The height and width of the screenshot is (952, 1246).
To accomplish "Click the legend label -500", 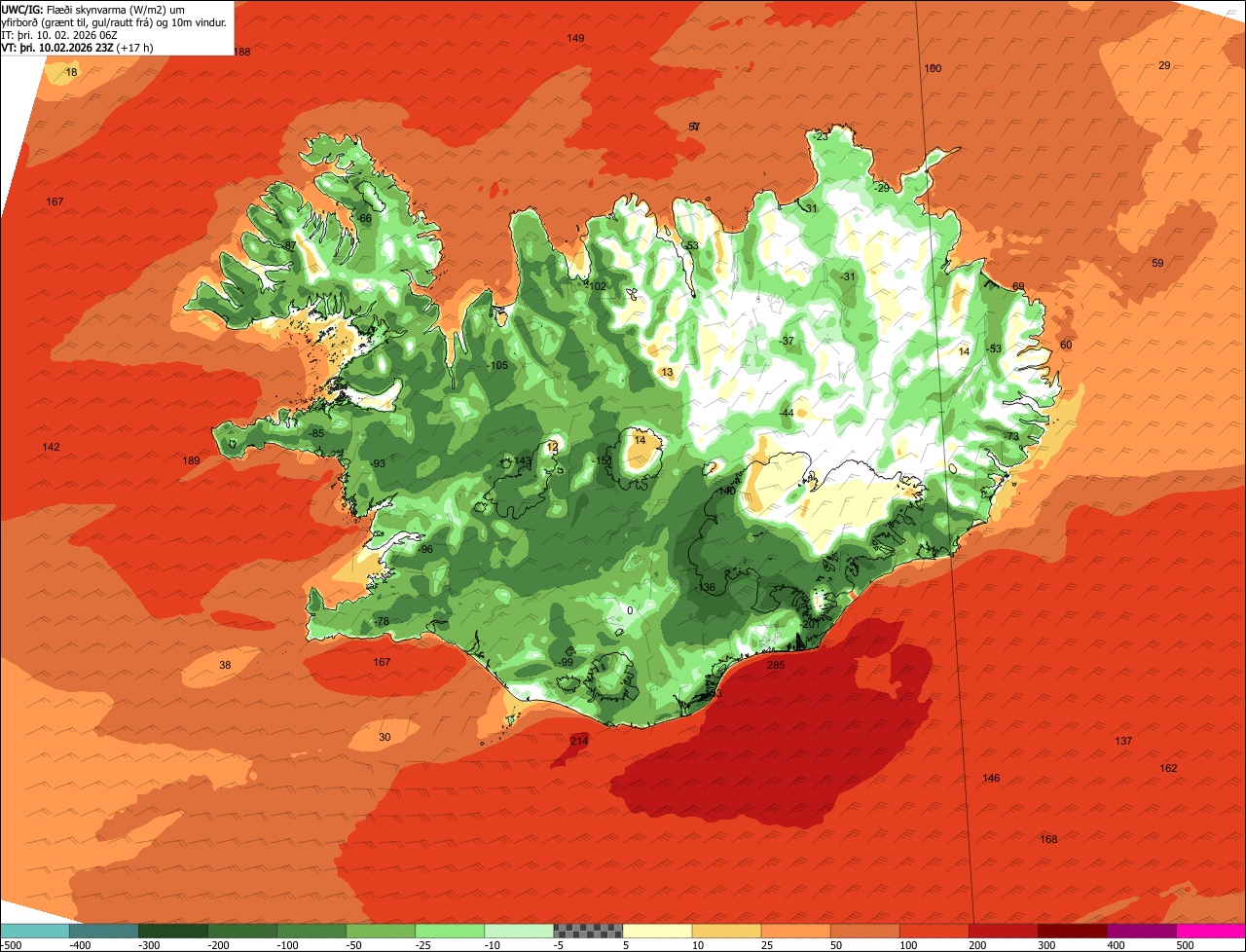I will click(x=11, y=944).
